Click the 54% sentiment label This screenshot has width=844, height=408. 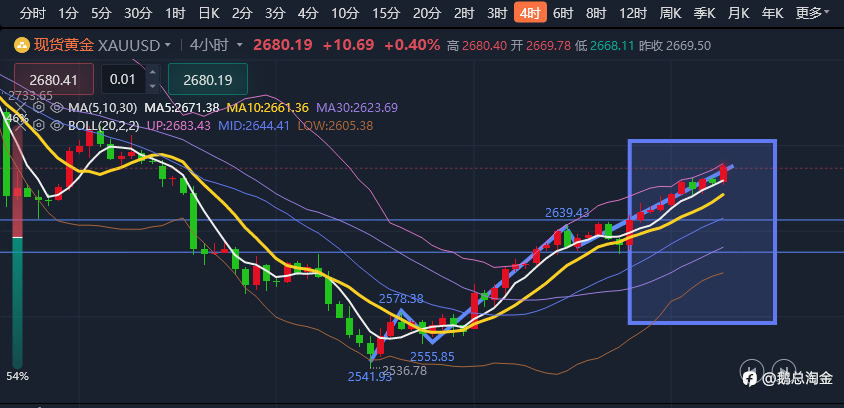17,376
